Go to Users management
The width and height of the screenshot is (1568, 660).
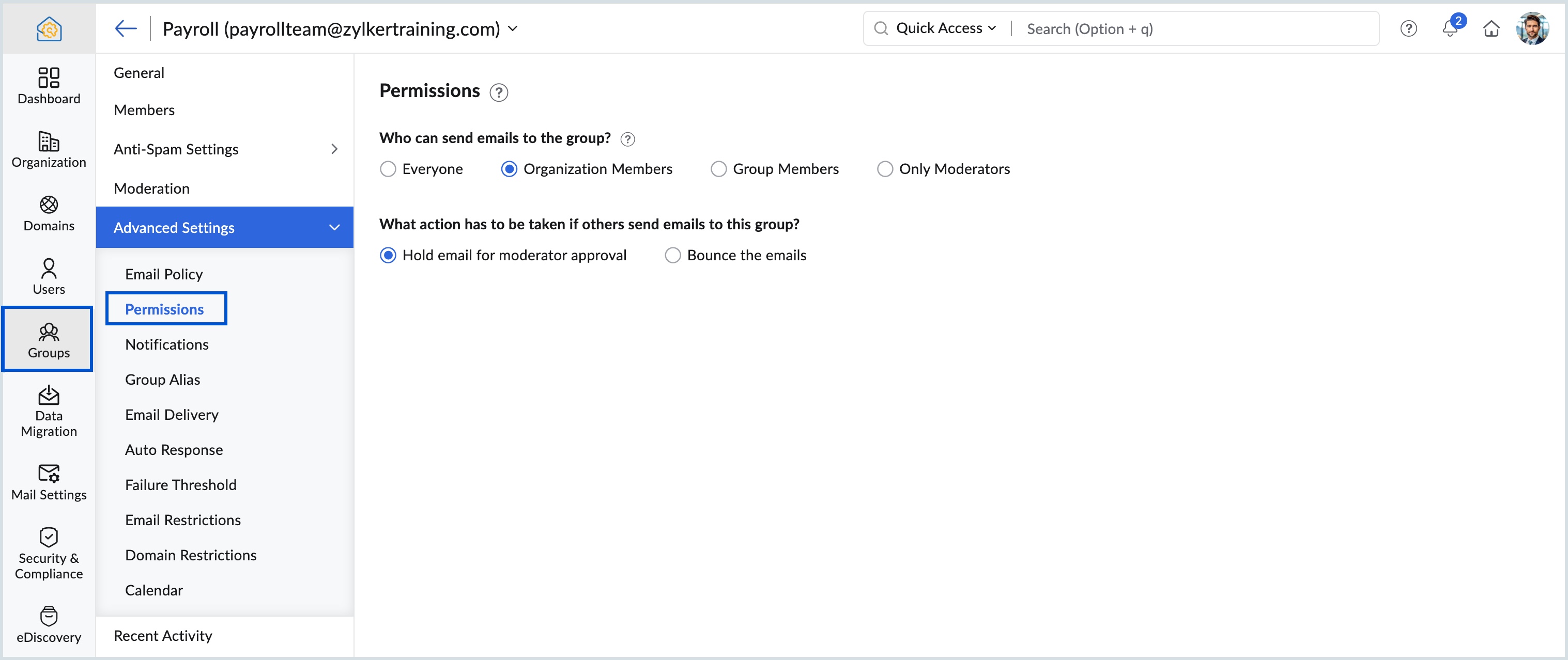click(x=48, y=276)
